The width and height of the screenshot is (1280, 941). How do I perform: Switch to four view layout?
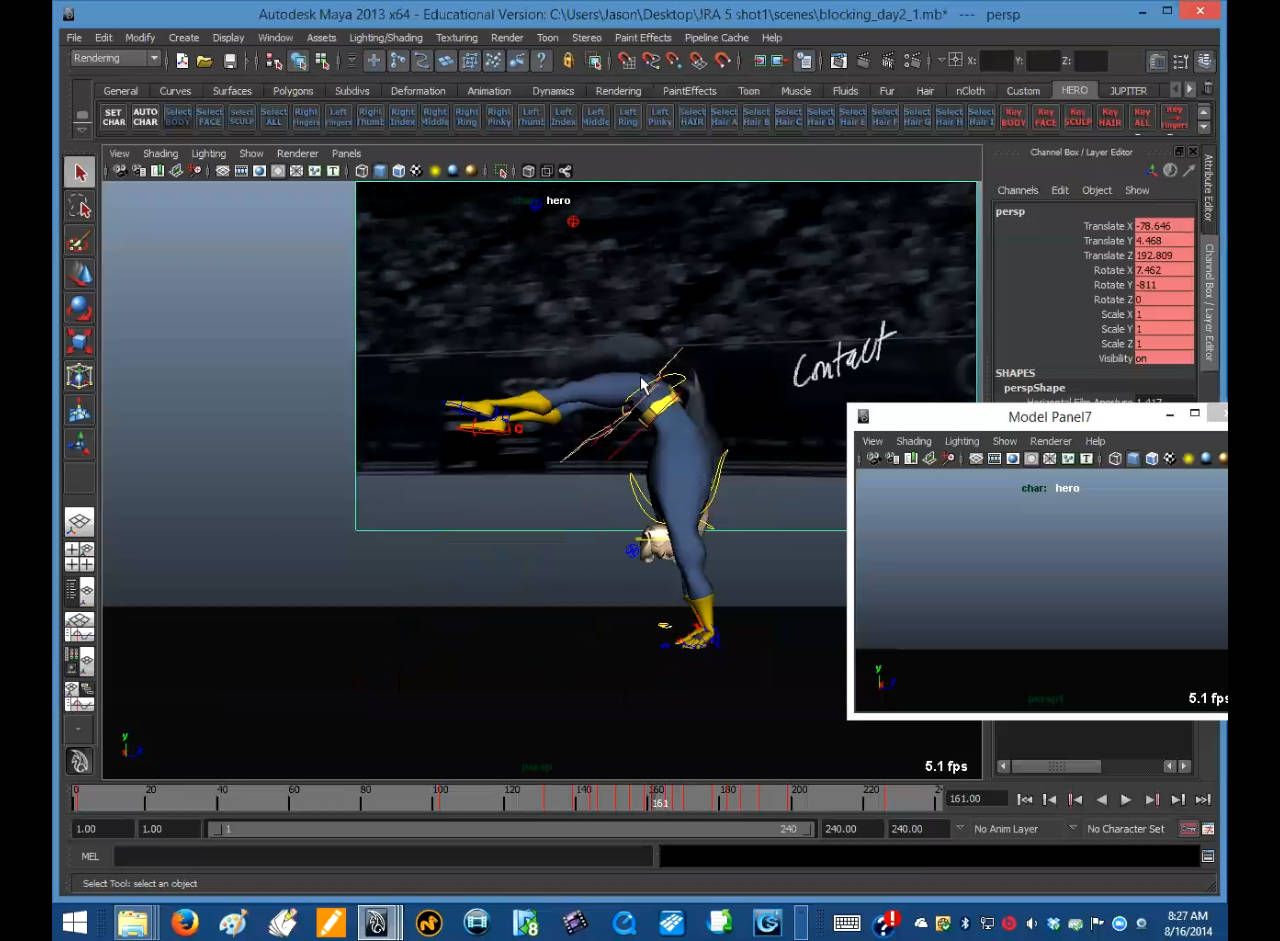click(x=80, y=557)
